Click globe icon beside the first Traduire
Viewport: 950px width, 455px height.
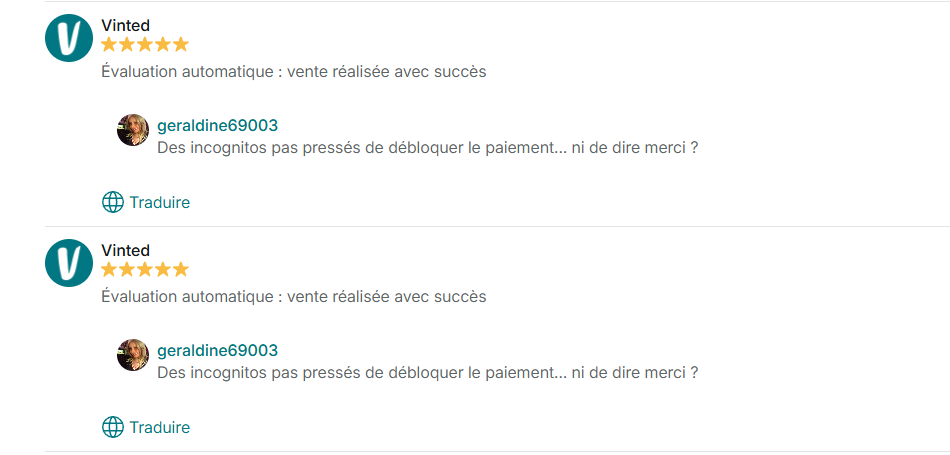tap(113, 202)
